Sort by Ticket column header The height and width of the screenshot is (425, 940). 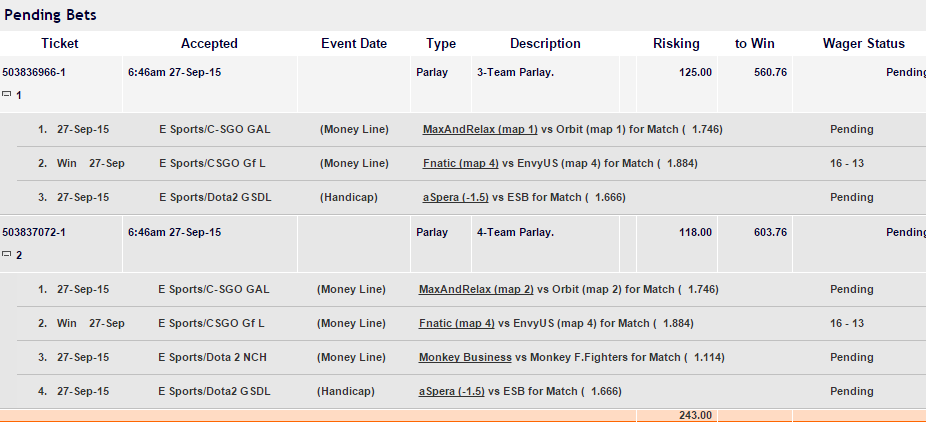click(60, 44)
